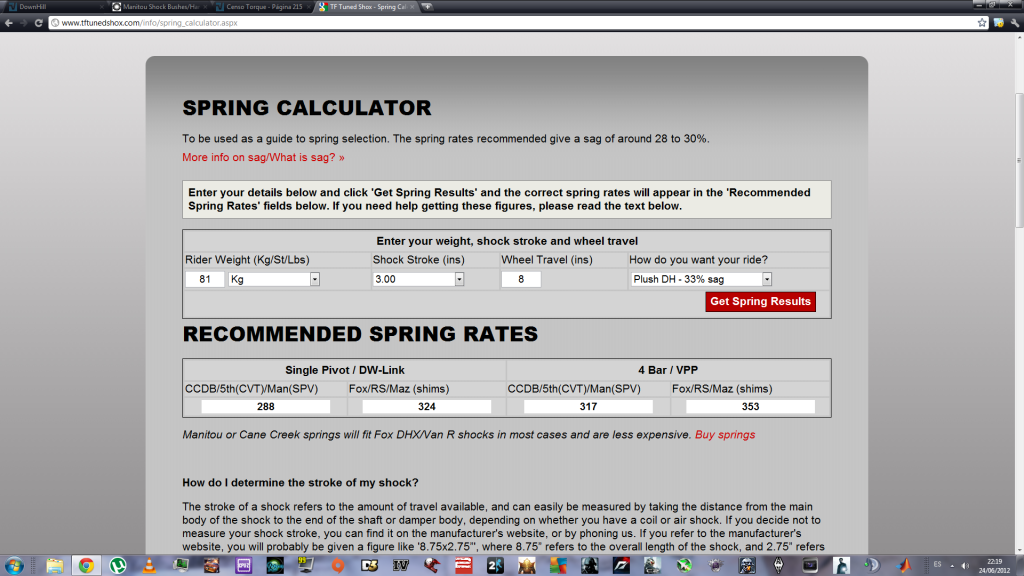Go back to the previous page

(8, 23)
